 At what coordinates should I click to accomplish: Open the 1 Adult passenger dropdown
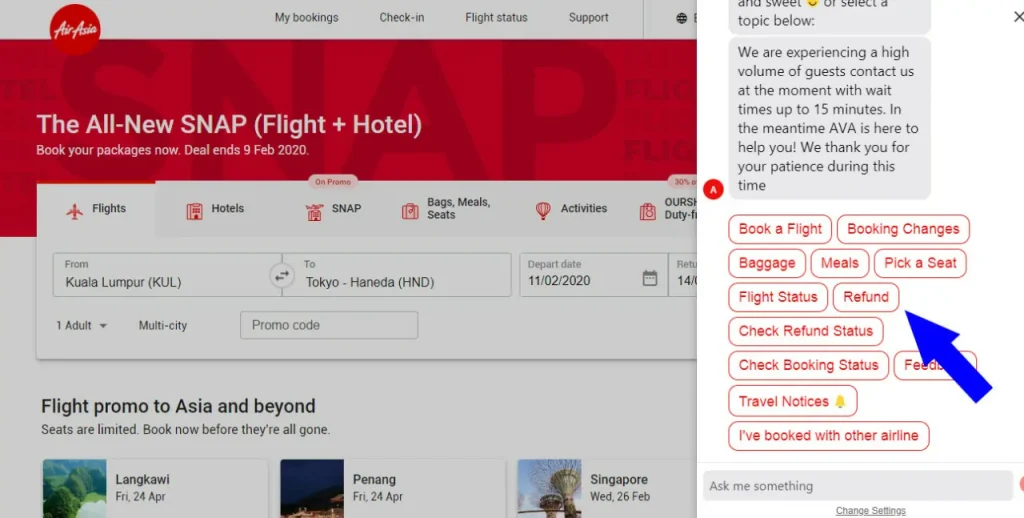[x=82, y=325]
